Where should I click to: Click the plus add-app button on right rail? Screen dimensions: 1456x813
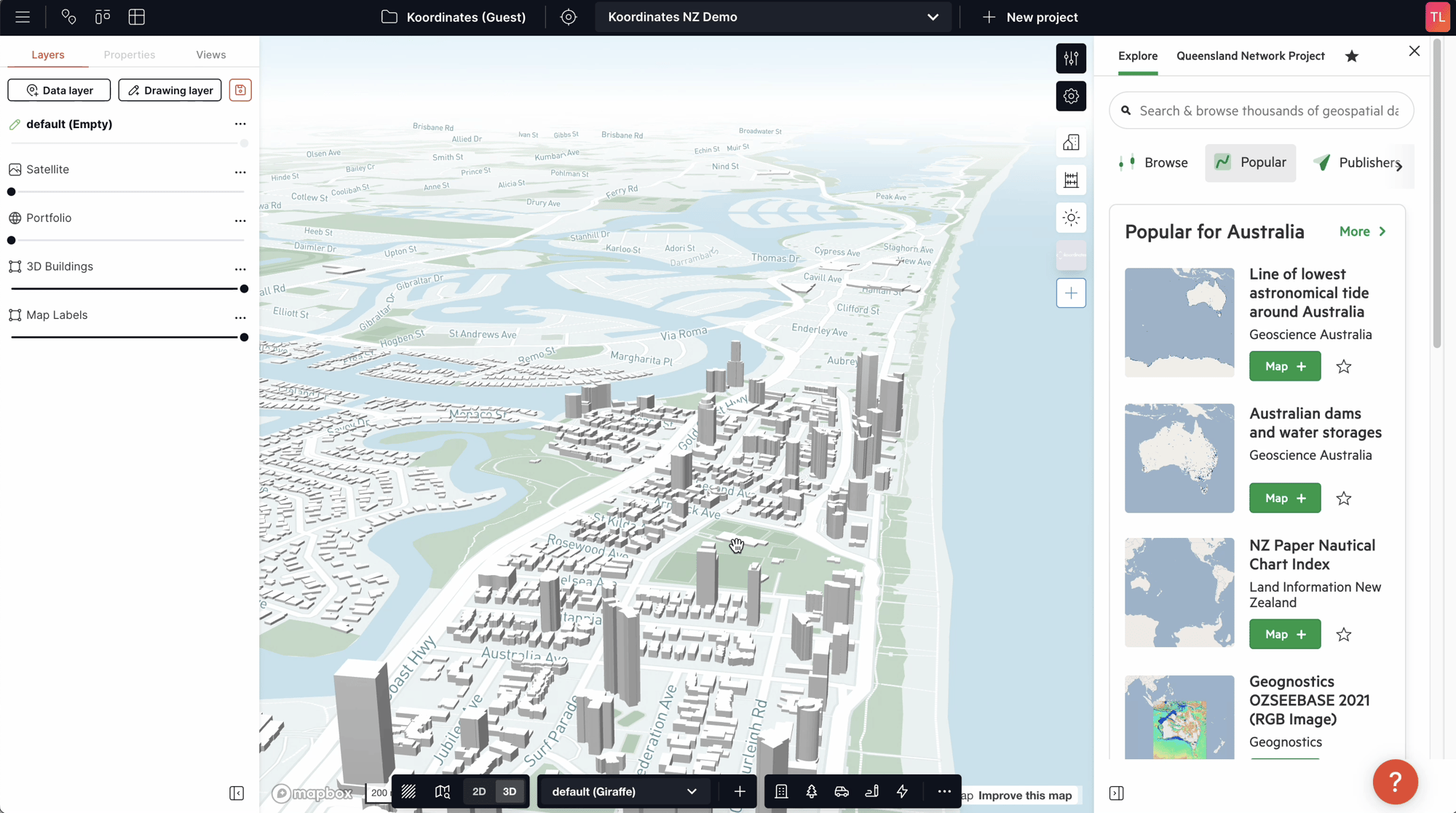(x=1071, y=293)
